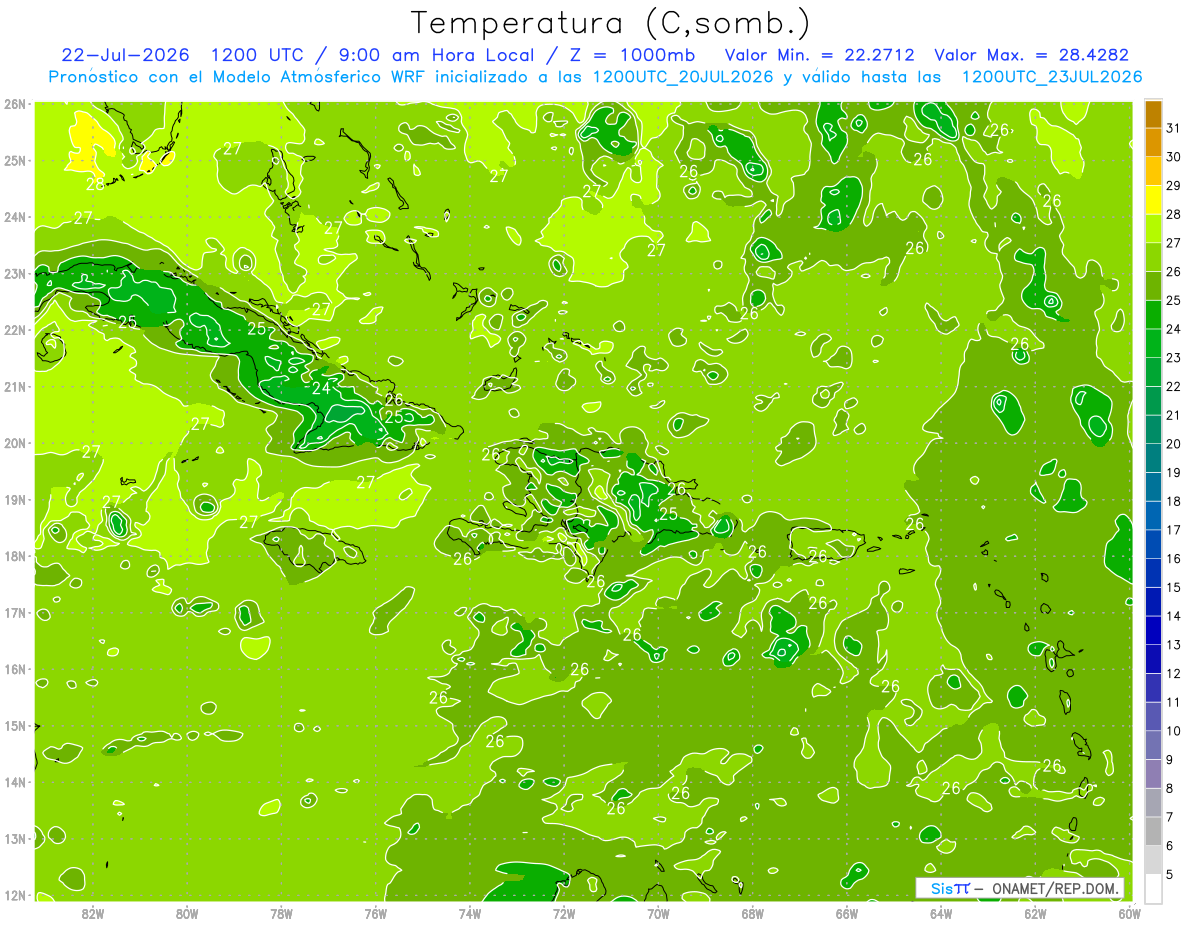The image size is (1200, 927).
Task: Click the legend scale label '29'
Action: tap(1174, 186)
